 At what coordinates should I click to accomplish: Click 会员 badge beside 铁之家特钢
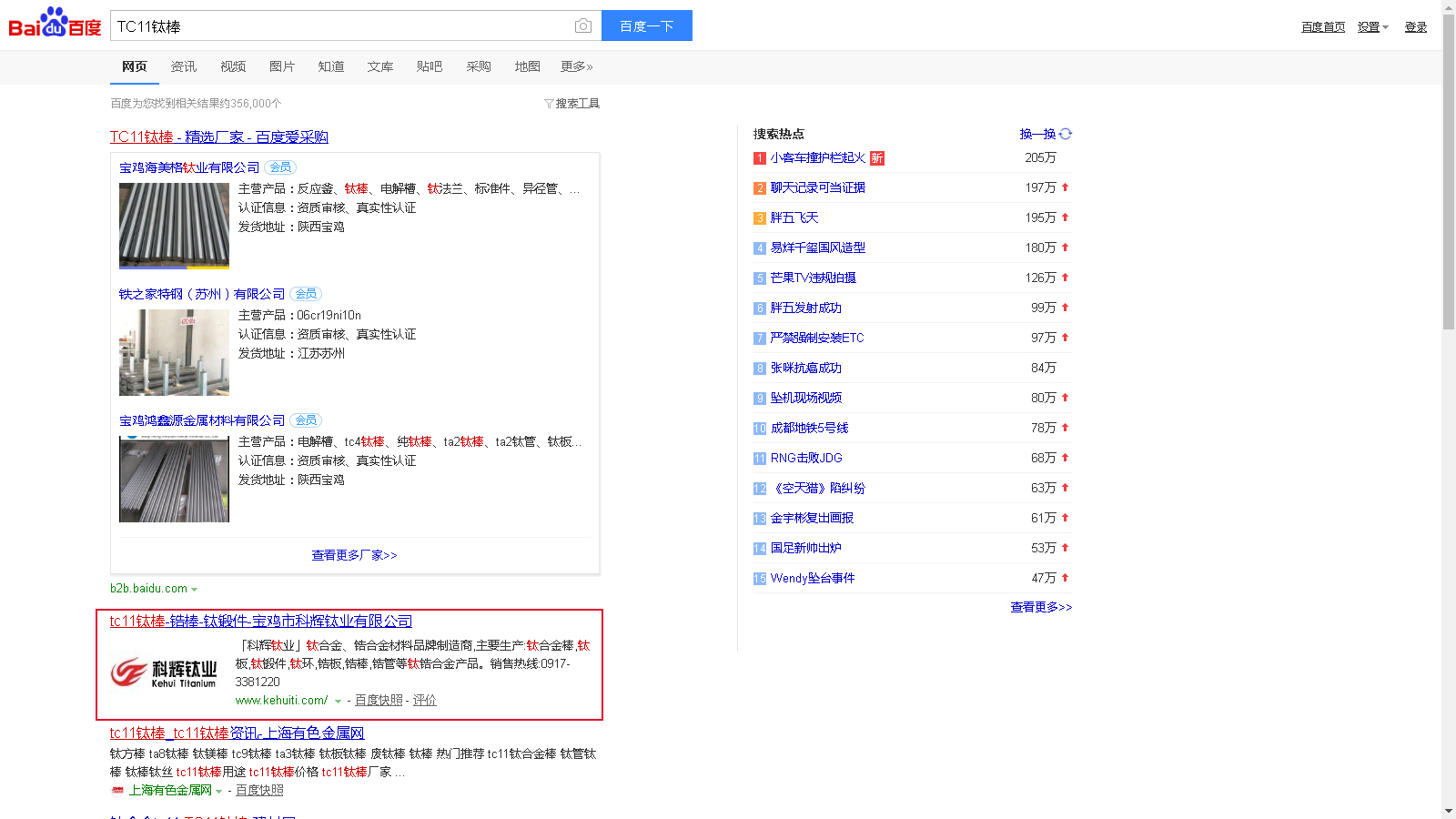click(x=306, y=294)
